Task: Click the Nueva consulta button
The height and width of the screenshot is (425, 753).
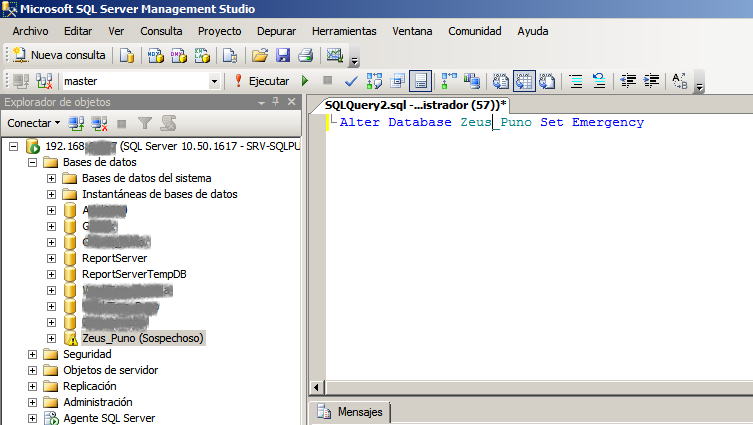Action: pos(59,55)
